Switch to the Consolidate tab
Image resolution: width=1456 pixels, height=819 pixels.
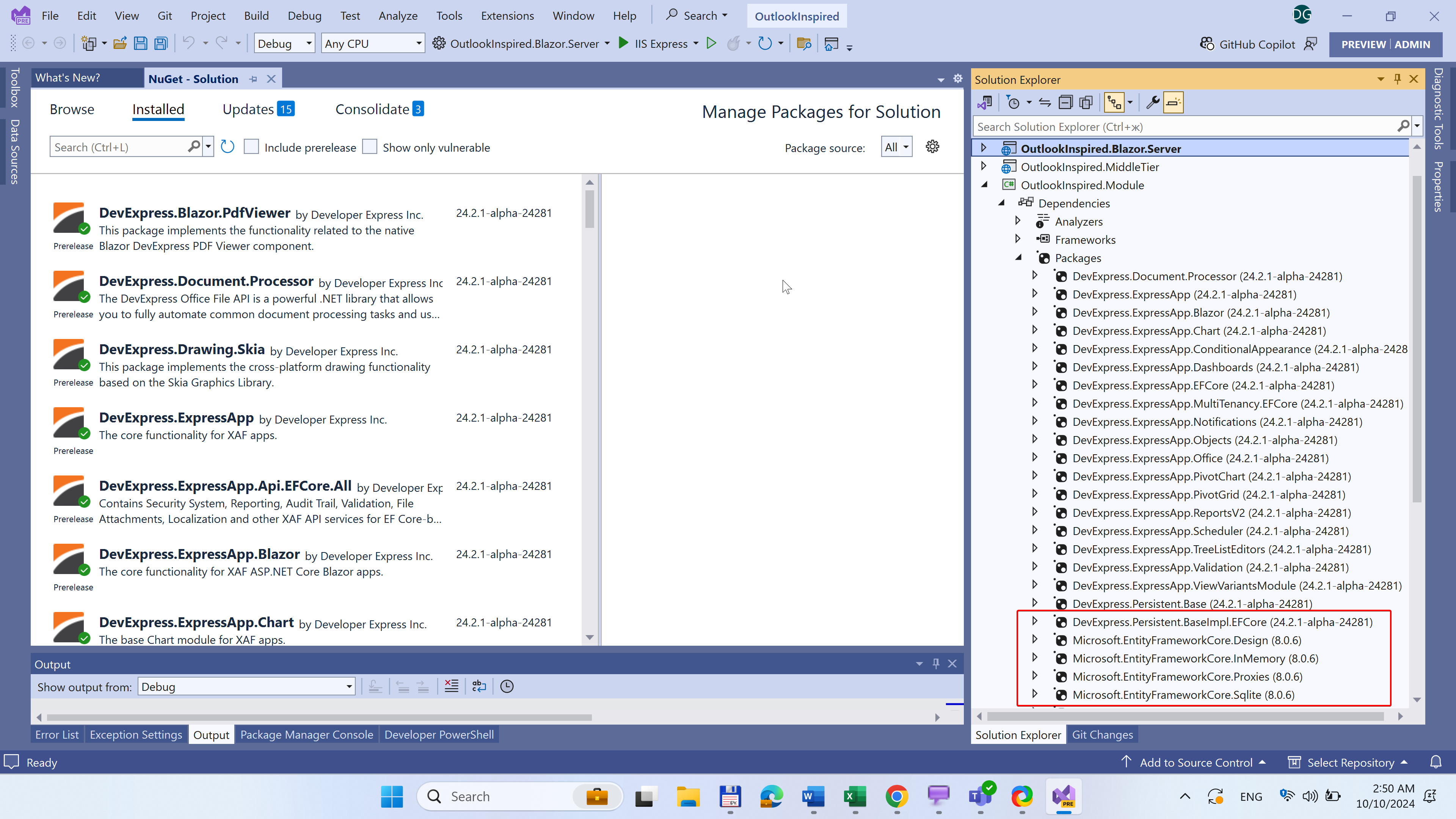[x=379, y=109]
